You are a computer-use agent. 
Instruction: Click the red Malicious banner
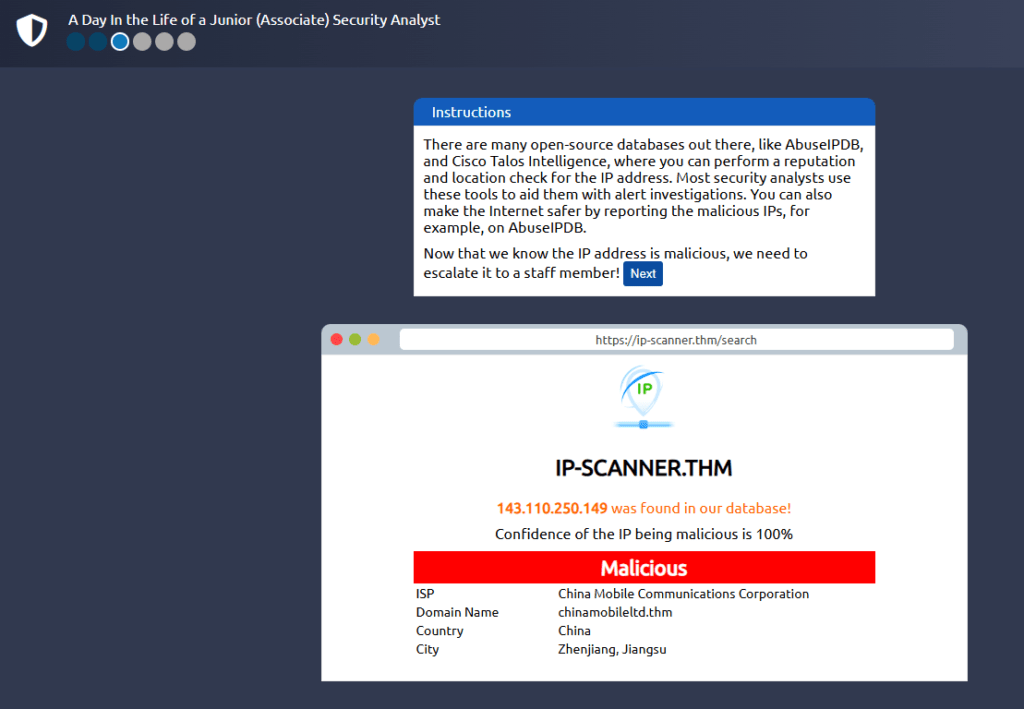tap(644, 568)
